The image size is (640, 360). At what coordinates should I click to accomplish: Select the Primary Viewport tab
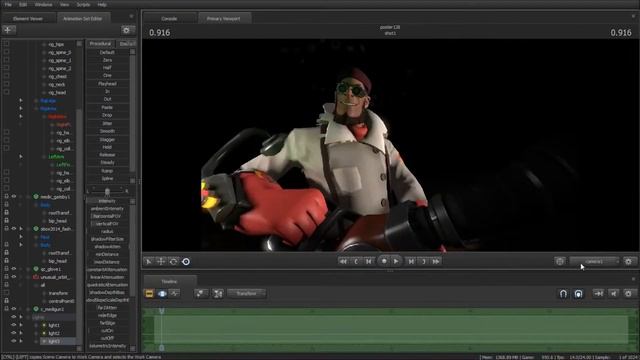[223, 18]
